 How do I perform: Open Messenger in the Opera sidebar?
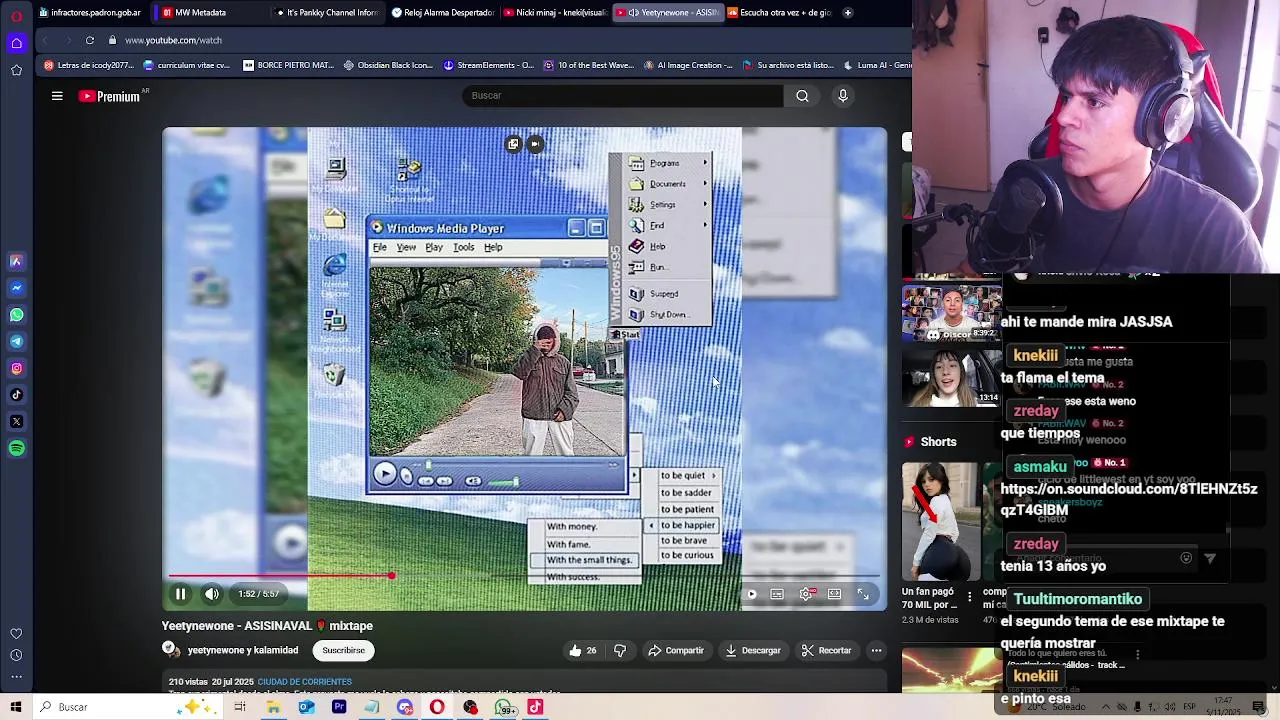point(16,288)
